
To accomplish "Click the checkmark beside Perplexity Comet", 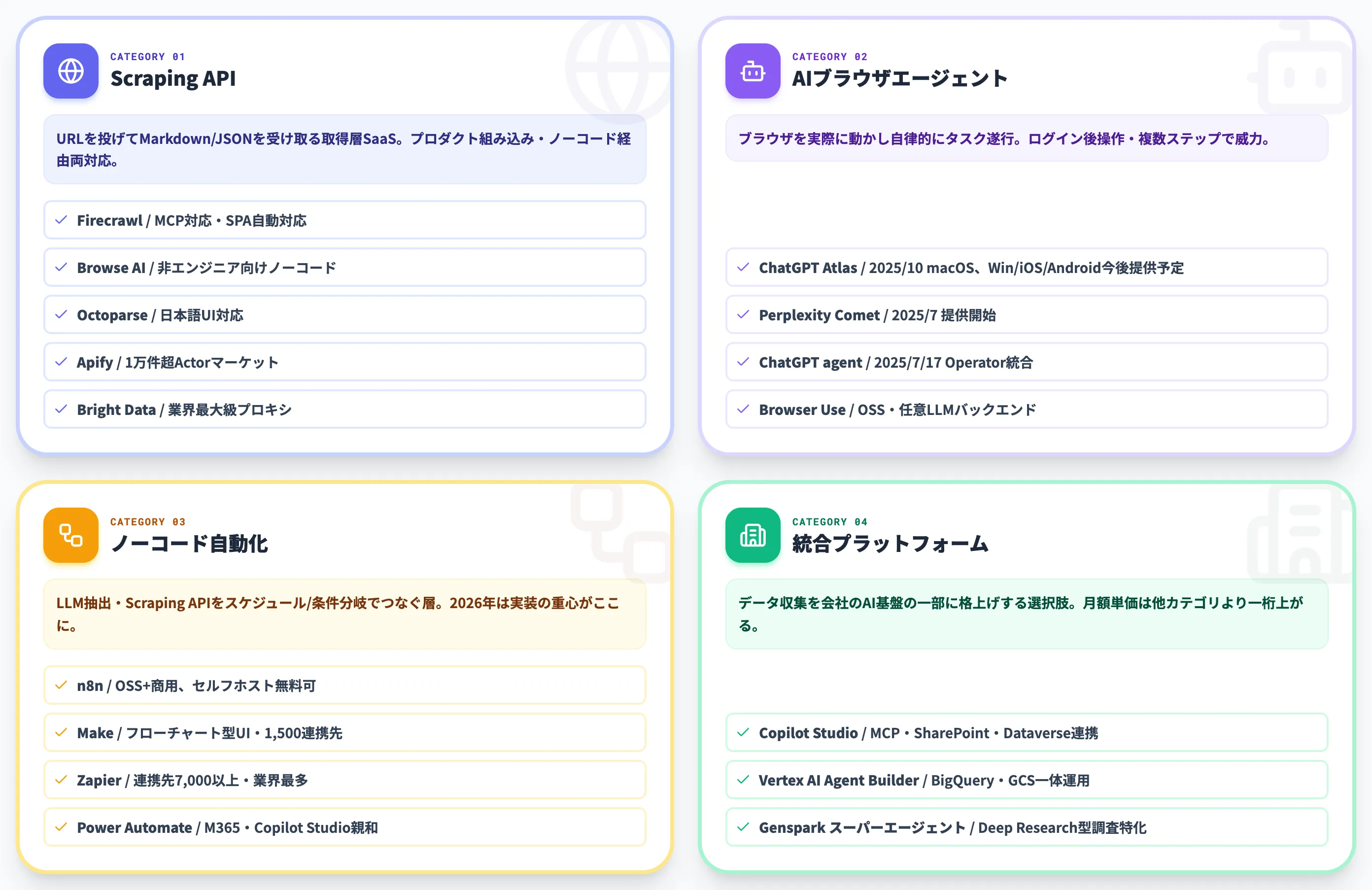I will (743, 315).
